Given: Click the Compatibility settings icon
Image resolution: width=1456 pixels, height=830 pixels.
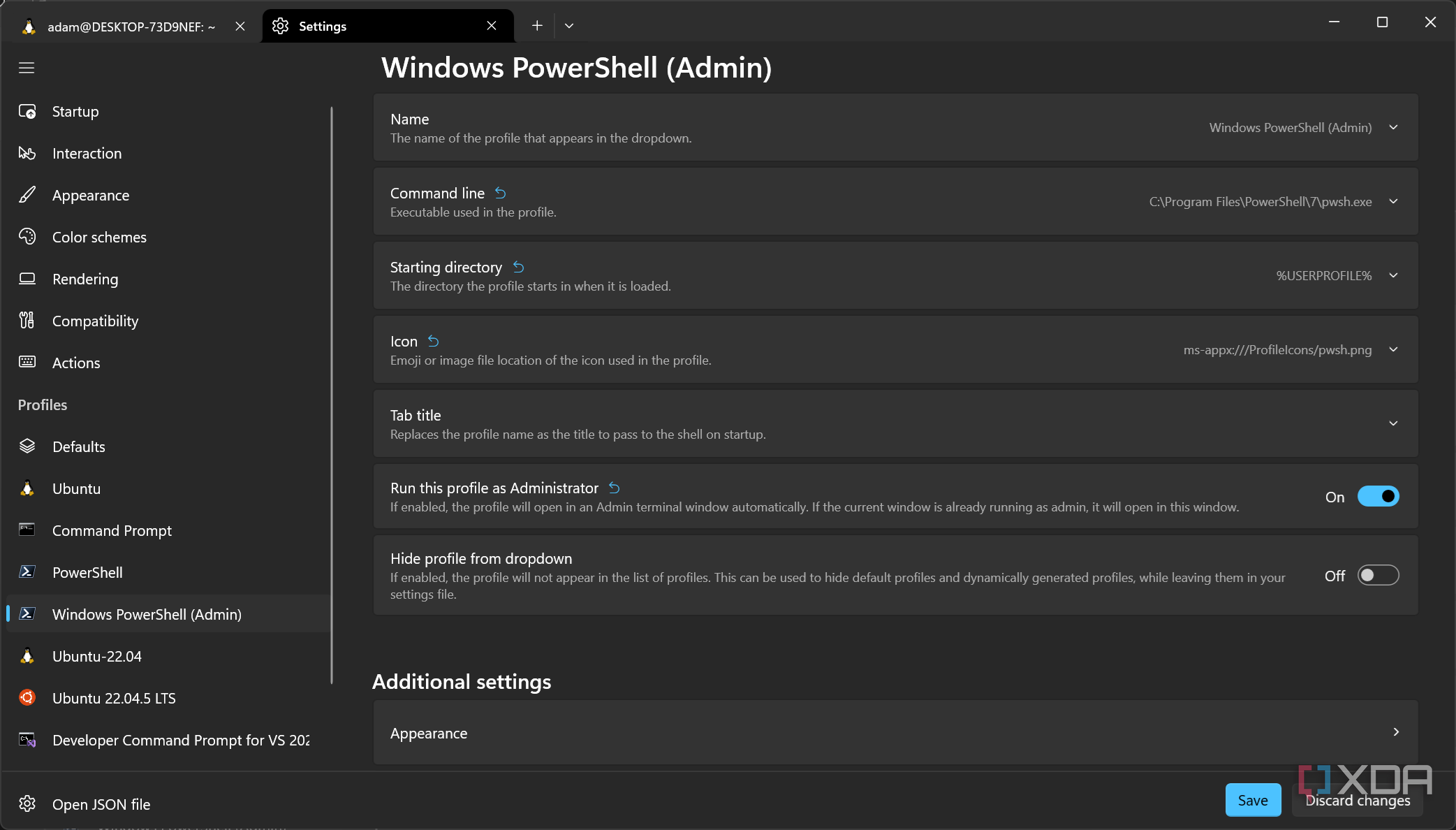Looking at the screenshot, I should pos(27,321).
